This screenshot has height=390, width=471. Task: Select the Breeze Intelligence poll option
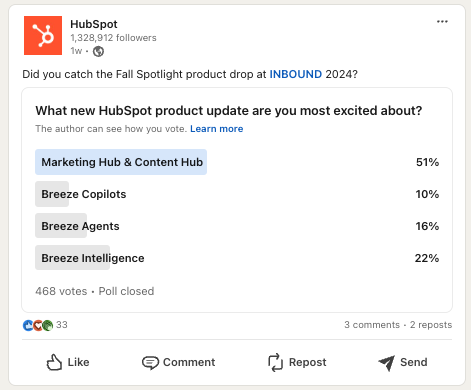[x=237, y=258]
